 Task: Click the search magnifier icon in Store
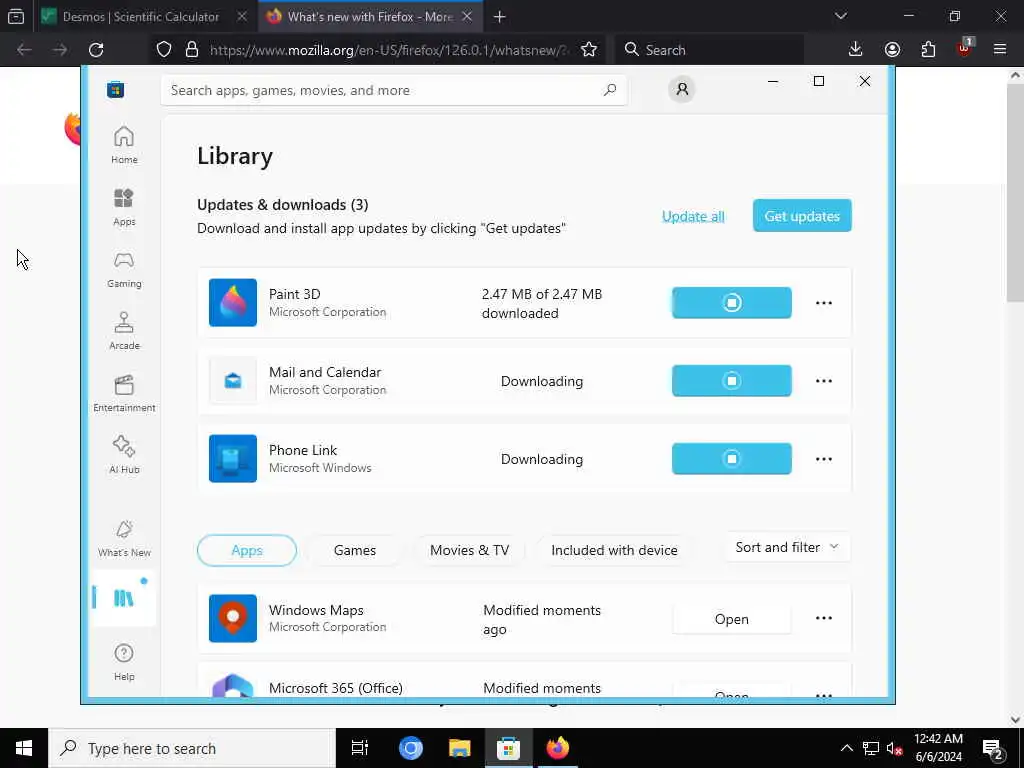pyautogui.click(x=610, y=90)
